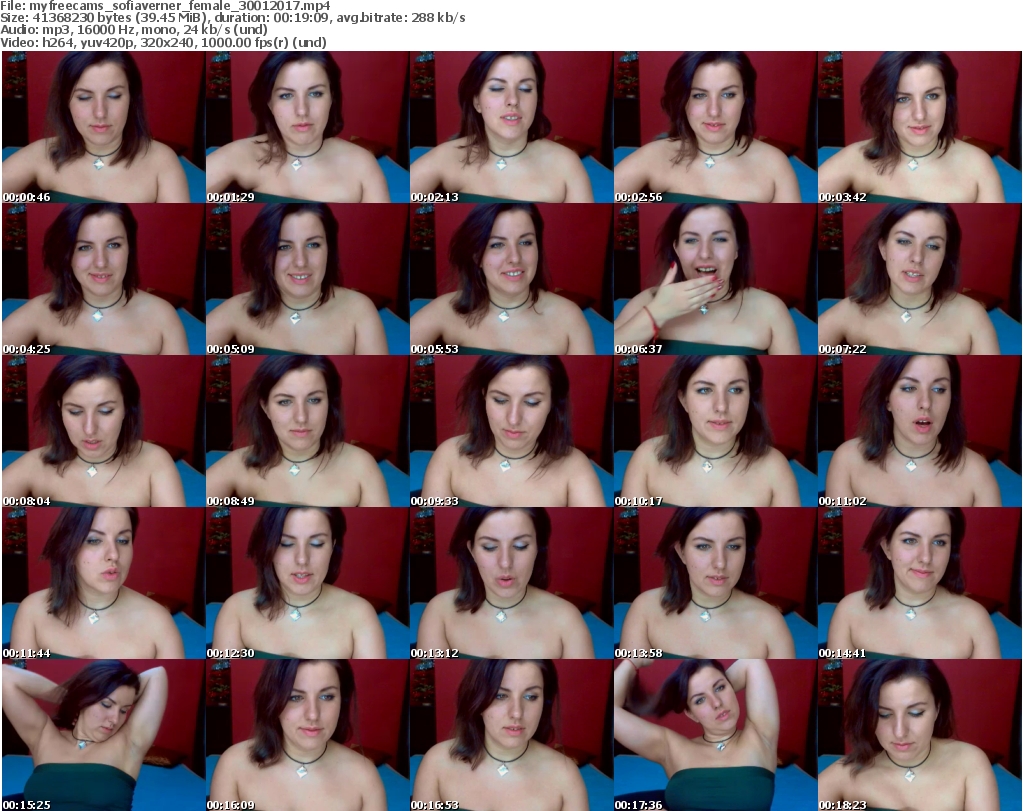Click the 'Audio: mp3, 16000 Hz' line
This screenshot has height=811, width=1024.
pyautogui.click(x=134, y=30)
